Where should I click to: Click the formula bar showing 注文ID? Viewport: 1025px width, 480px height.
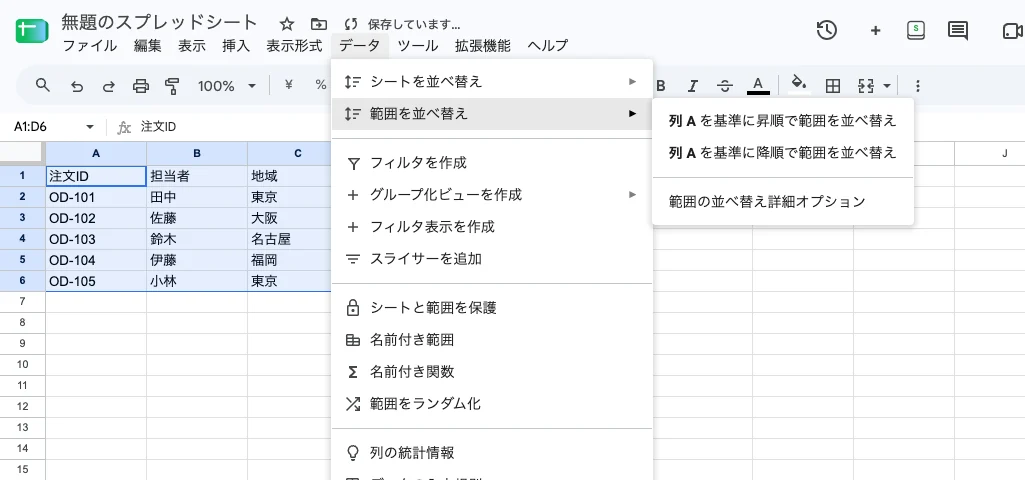[158, 127]
